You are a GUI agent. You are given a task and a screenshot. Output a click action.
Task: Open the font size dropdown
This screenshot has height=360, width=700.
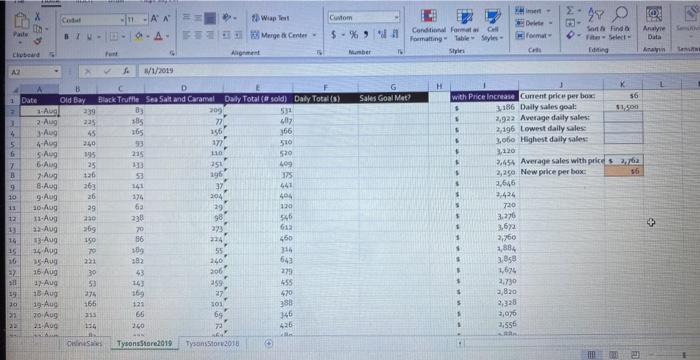click(145, 20)
